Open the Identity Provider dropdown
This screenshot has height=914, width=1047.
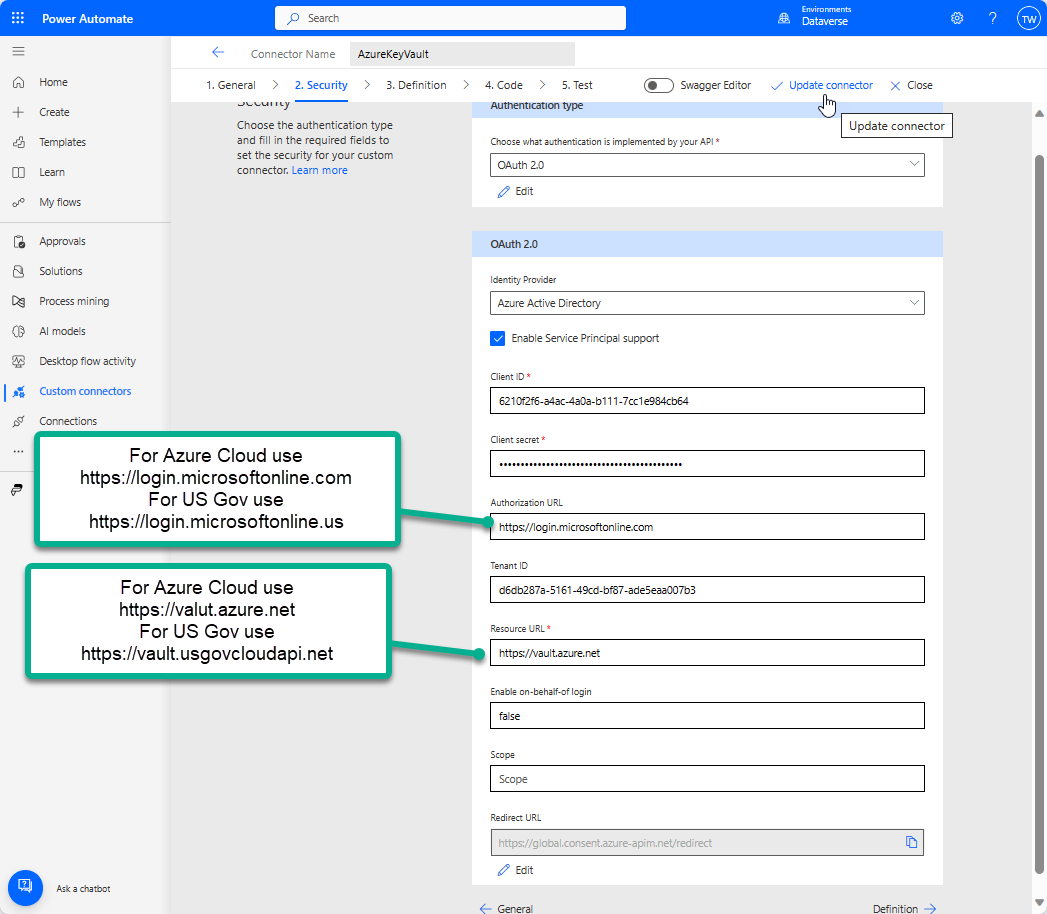tap(707, 303)
